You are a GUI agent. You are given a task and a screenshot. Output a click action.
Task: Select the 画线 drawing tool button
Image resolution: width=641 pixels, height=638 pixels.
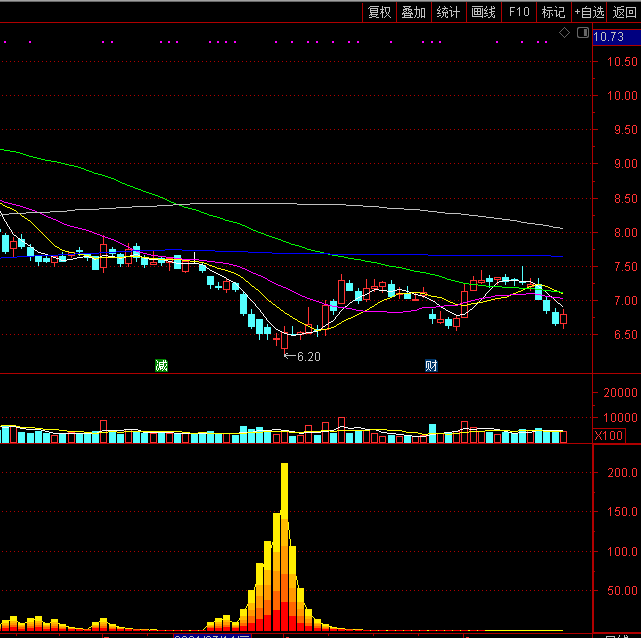click(484, 12)
